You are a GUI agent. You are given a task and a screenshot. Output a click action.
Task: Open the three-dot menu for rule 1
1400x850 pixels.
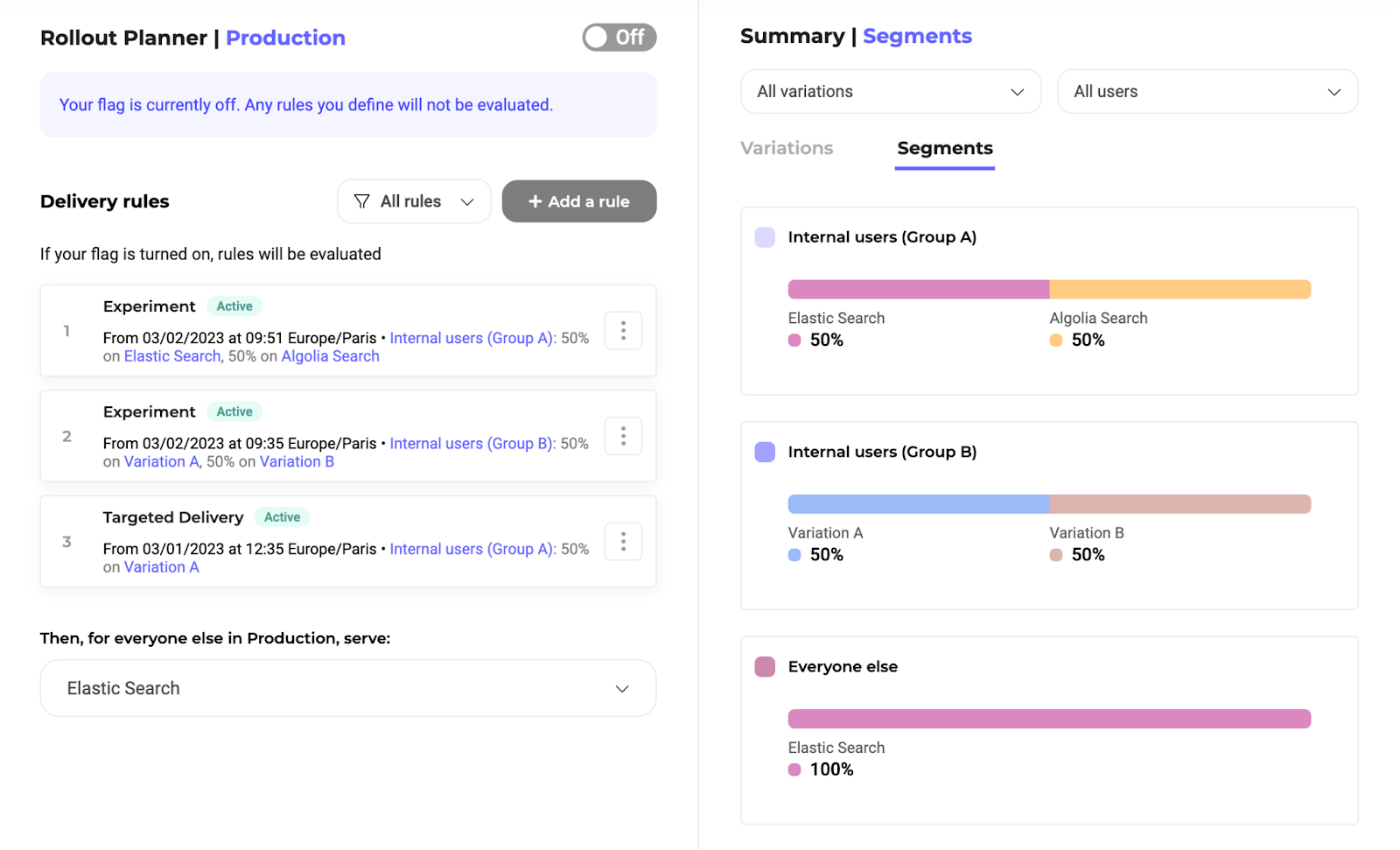click(x=623, y=331)
